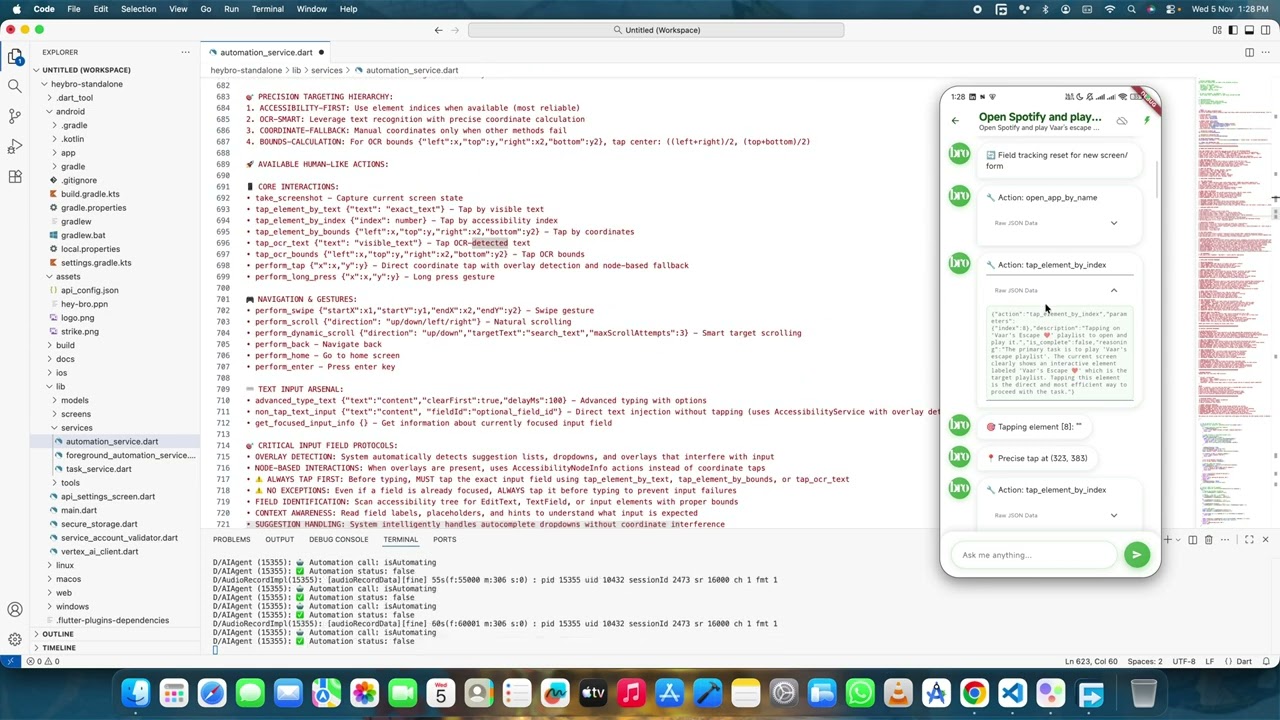
Task: Open the Search view in activity bar
Action: [15, 86]
